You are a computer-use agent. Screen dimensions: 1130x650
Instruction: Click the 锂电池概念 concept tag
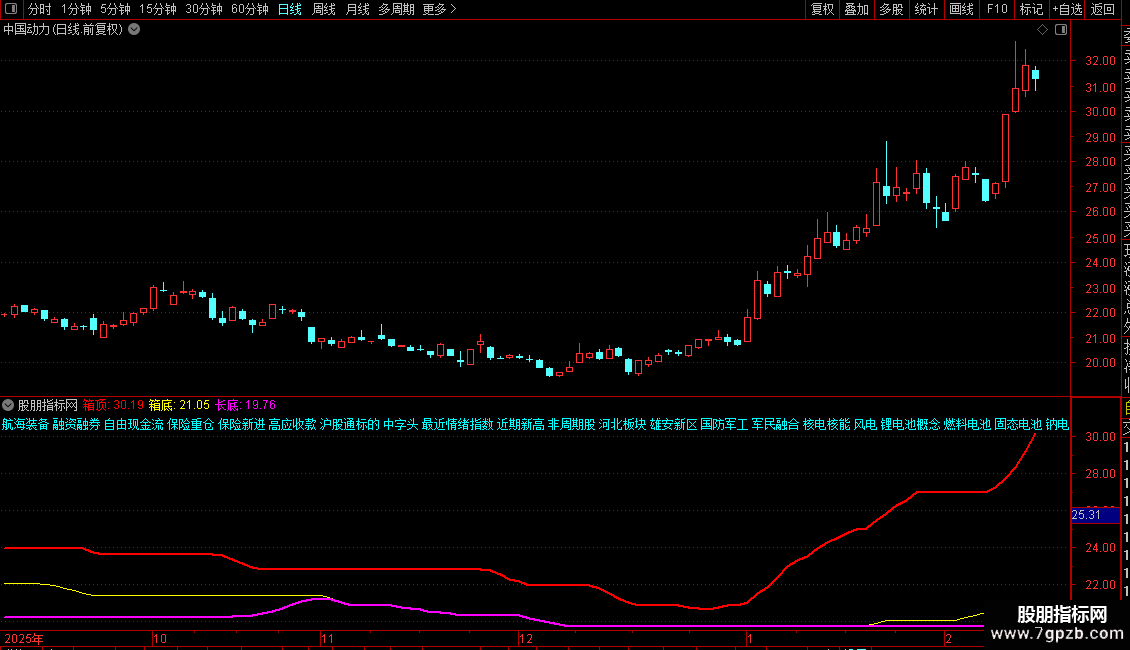point(910,424)
